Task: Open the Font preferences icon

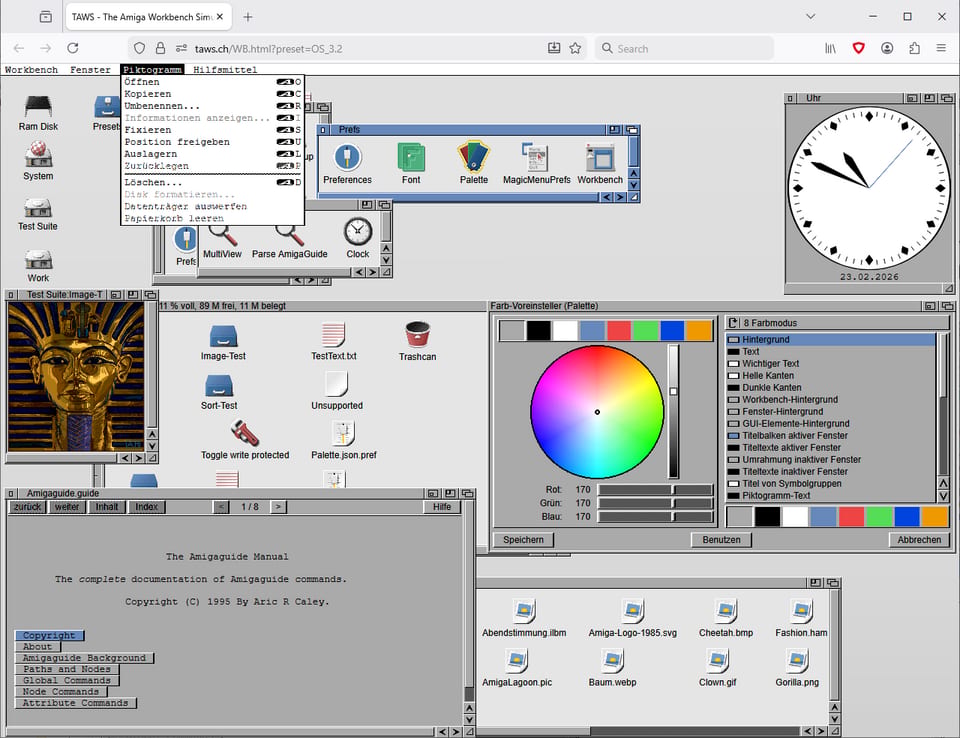Action: coord(411,157)
